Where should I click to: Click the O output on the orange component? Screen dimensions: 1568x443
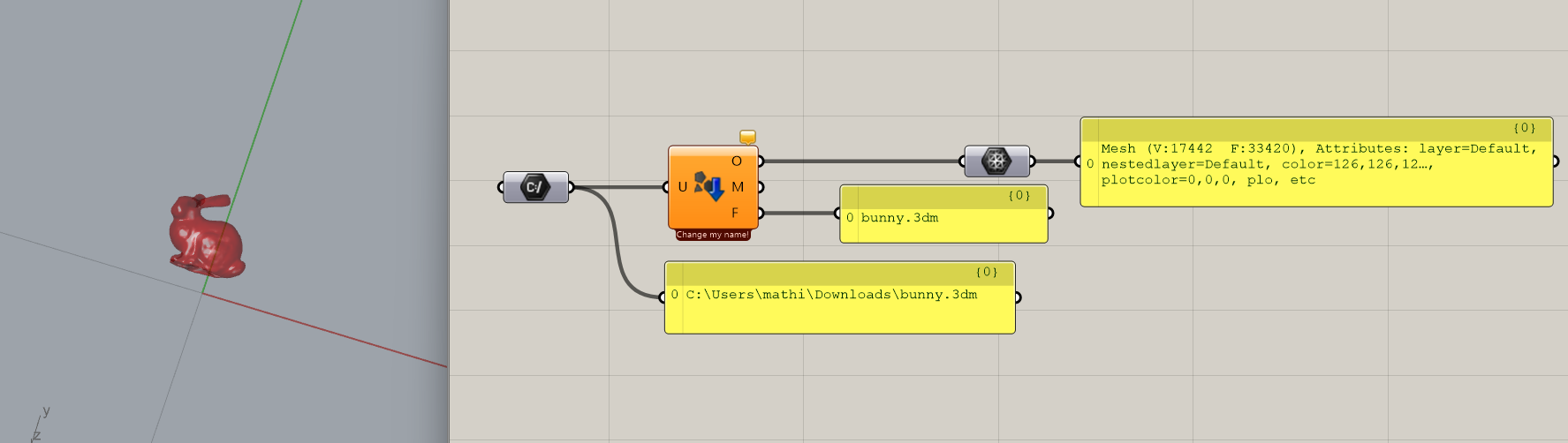point(737,161)
